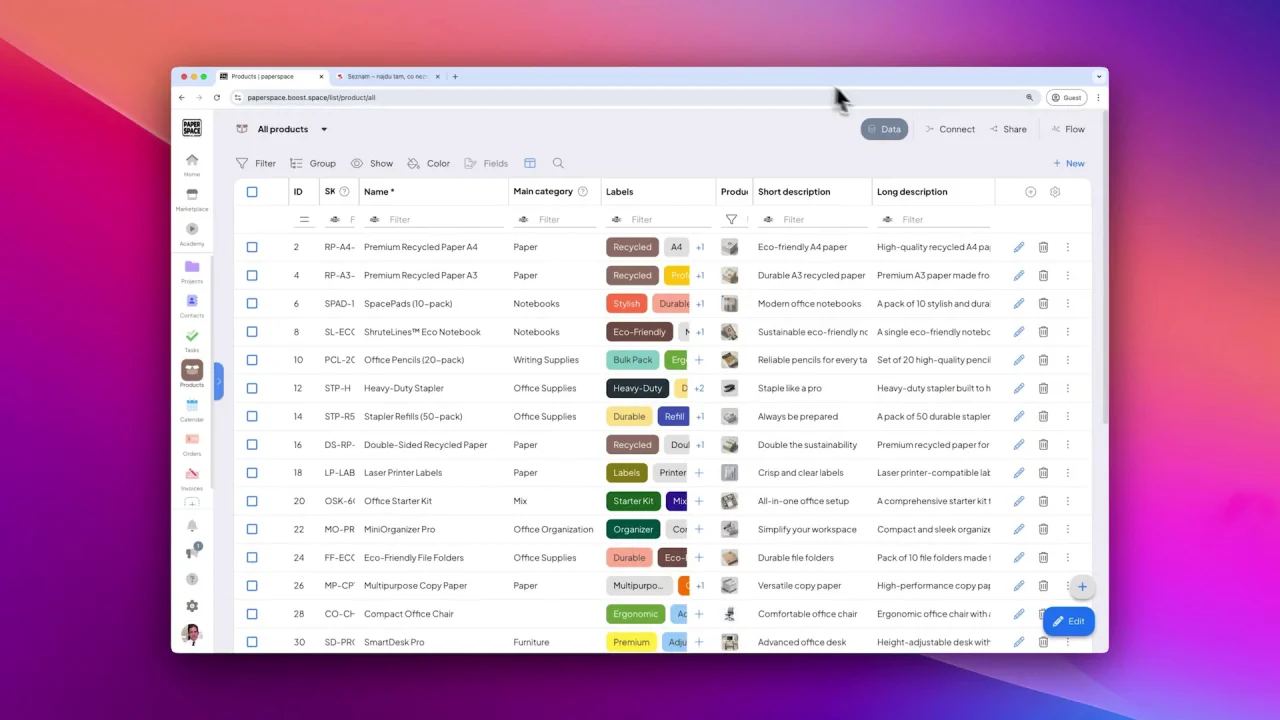Click the table search magnifier icon
The image size is (1280, 720).
coord(558,163)
